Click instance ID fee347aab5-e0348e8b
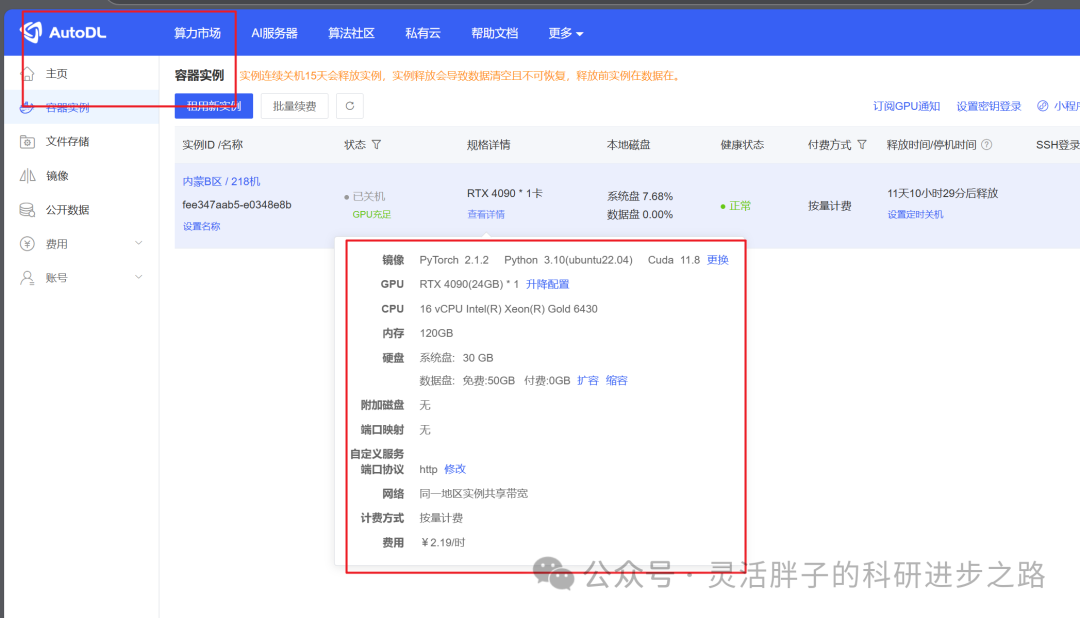The image size is (1080, 618). [237, 205]
